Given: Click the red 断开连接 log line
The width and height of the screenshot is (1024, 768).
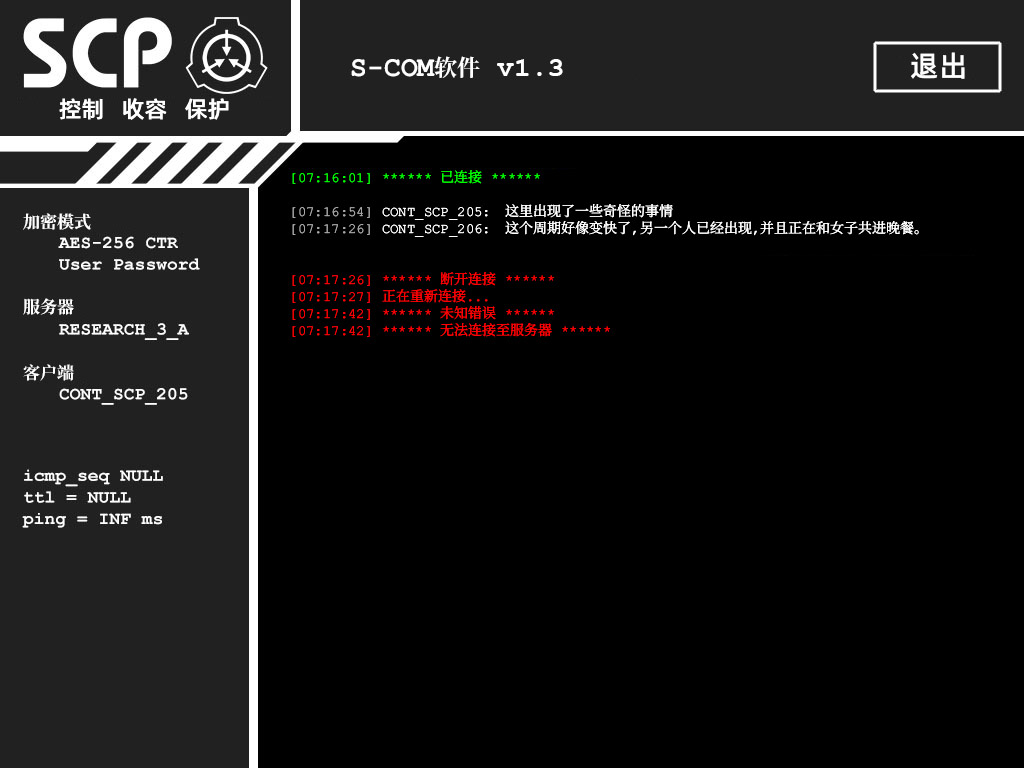Looking at the screenshot, I should [423, 280].
